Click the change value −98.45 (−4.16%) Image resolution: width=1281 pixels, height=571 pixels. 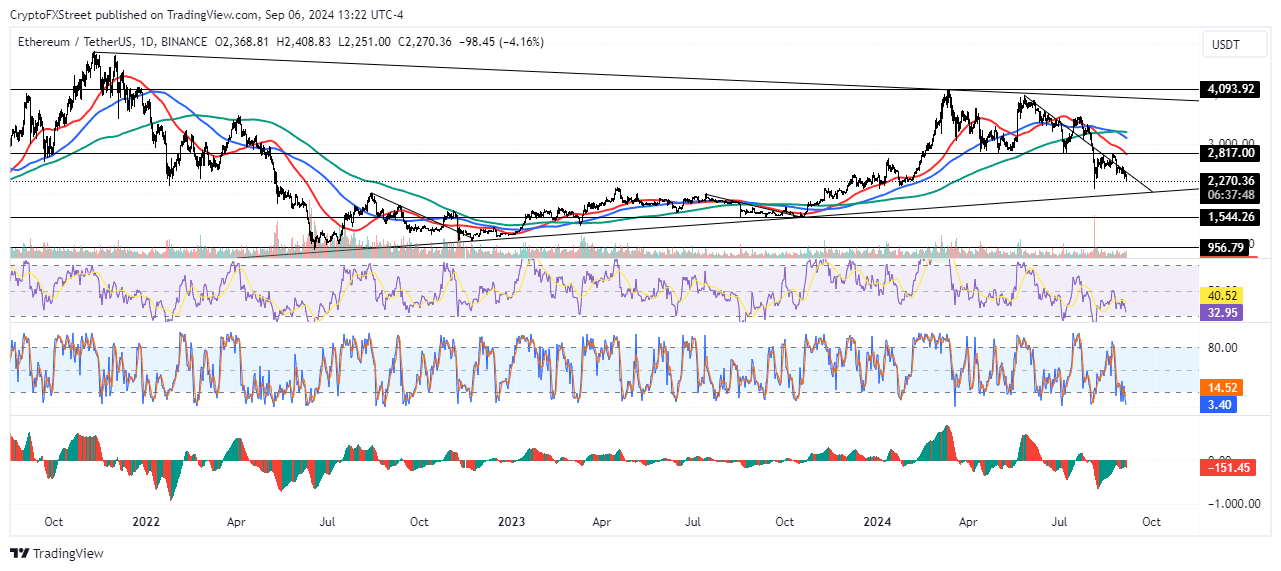500,43
